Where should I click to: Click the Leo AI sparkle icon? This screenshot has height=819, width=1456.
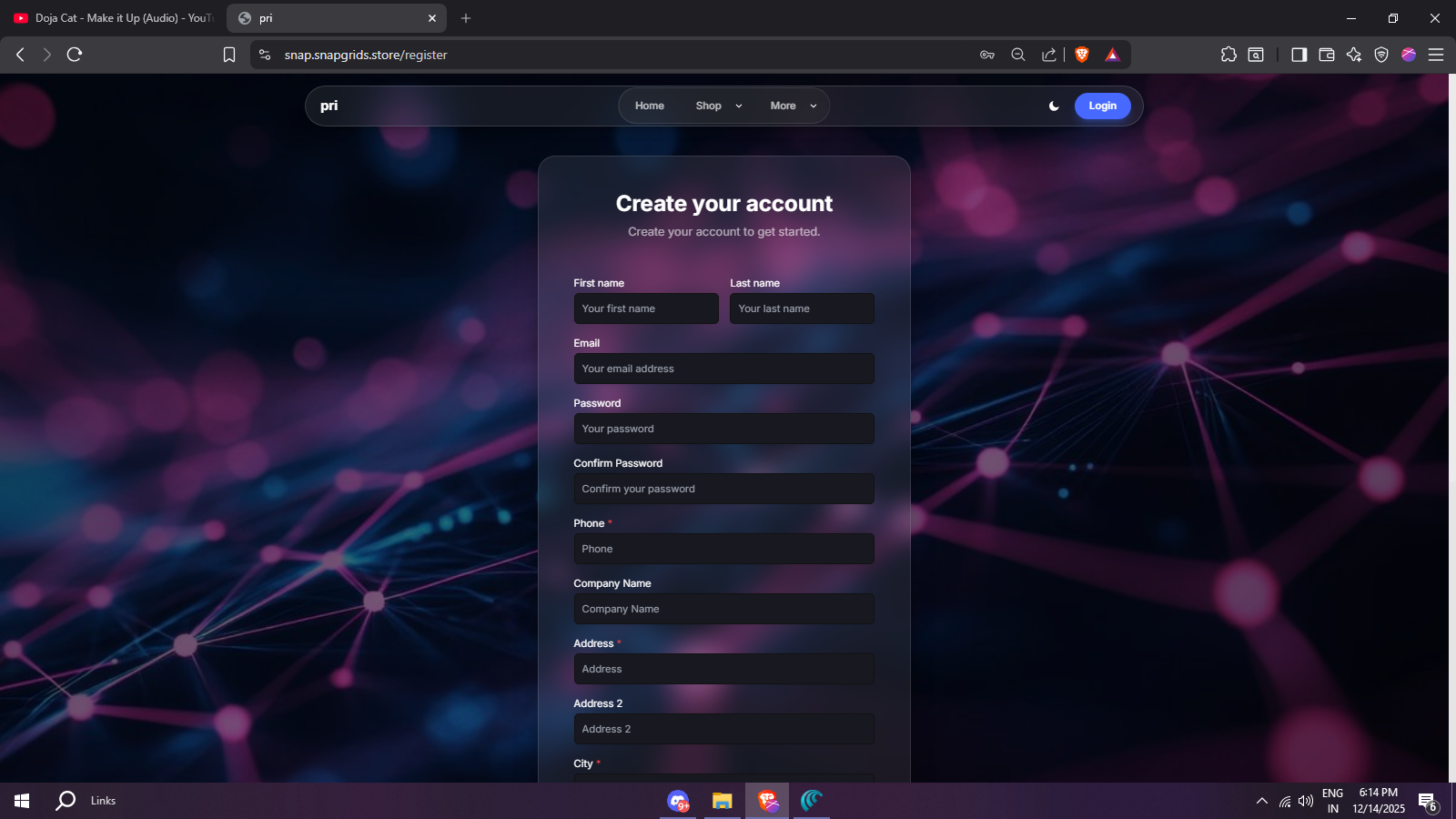pos(1354,55)
